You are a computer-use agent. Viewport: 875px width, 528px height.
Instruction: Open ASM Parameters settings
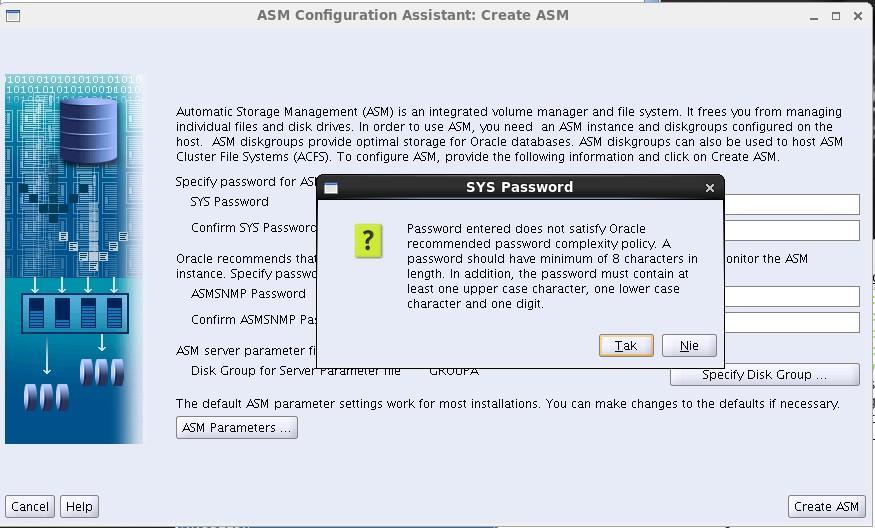click(x=237, y=428)
